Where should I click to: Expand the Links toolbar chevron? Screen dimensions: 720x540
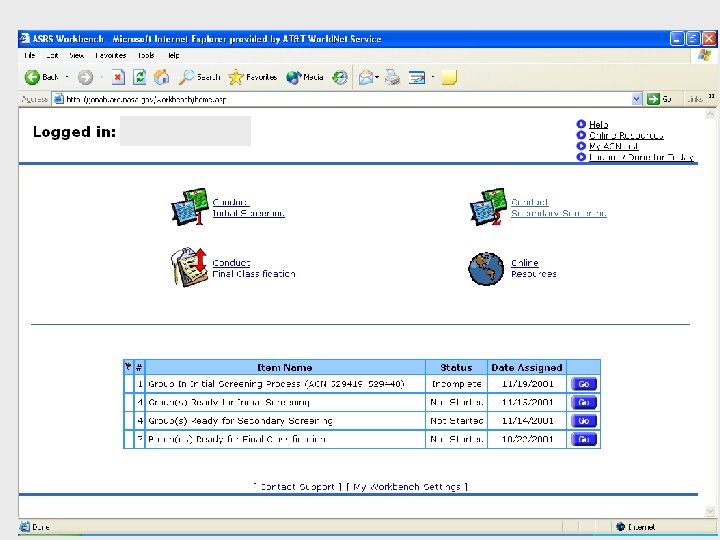pyautogui.click(x=711, y=96)
